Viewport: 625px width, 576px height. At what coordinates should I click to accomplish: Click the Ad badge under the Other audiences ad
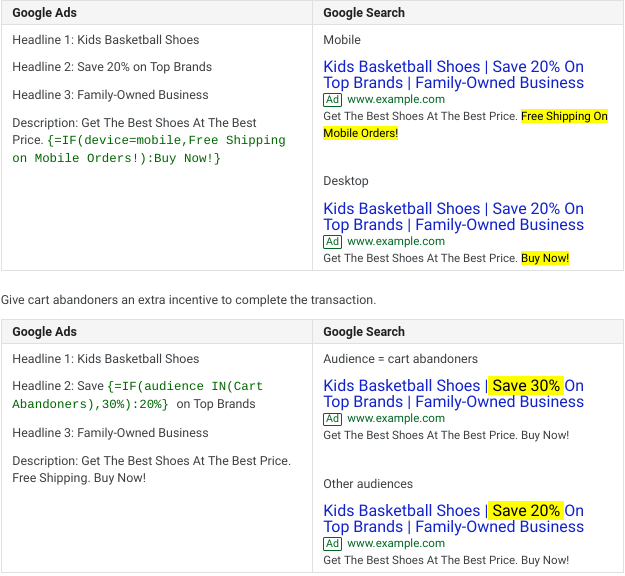(x=332, y=544)
